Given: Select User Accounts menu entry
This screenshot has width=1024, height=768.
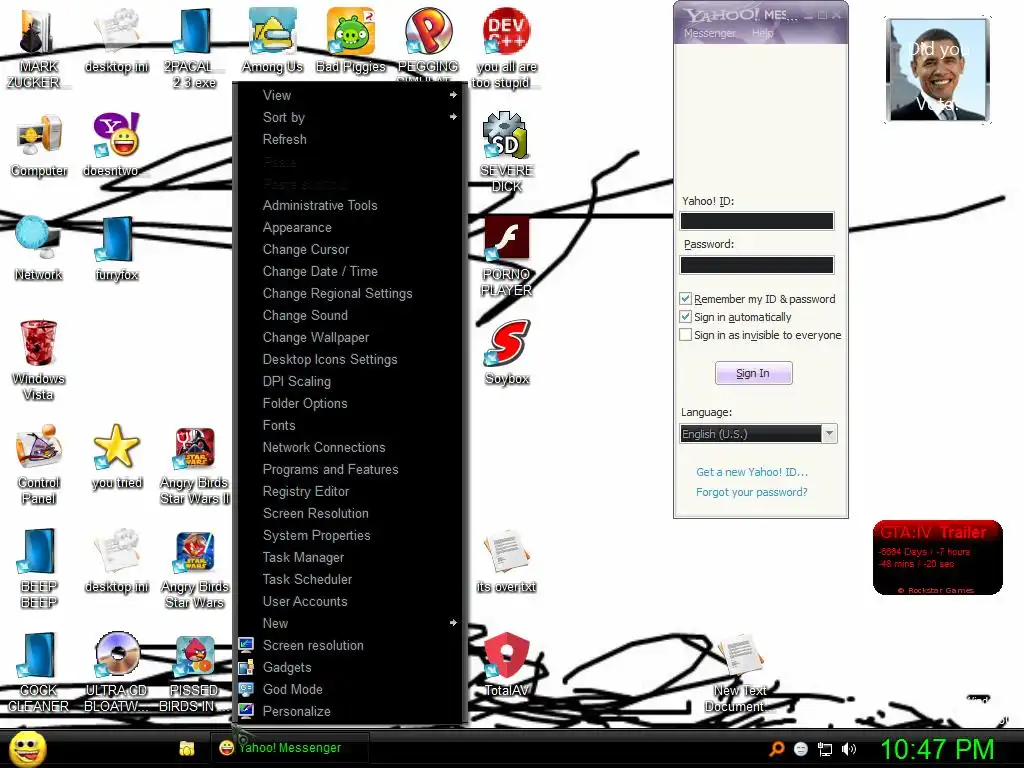Looking at the screenshot, I should point(351,601).
